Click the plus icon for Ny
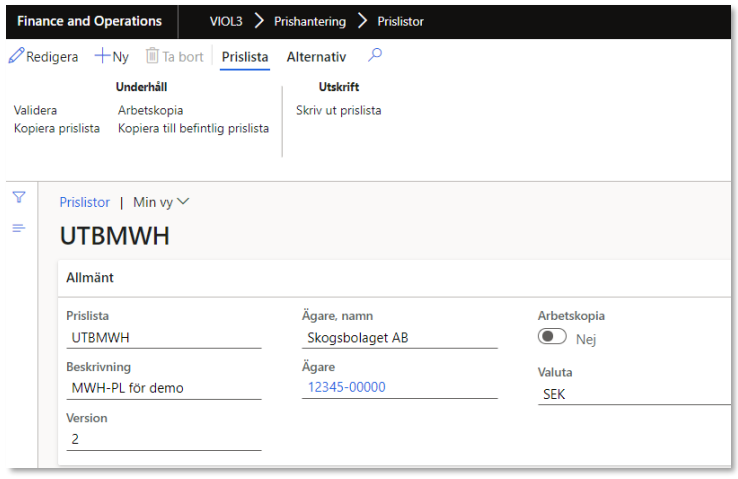The image size is (738, 479). [102, 57]
